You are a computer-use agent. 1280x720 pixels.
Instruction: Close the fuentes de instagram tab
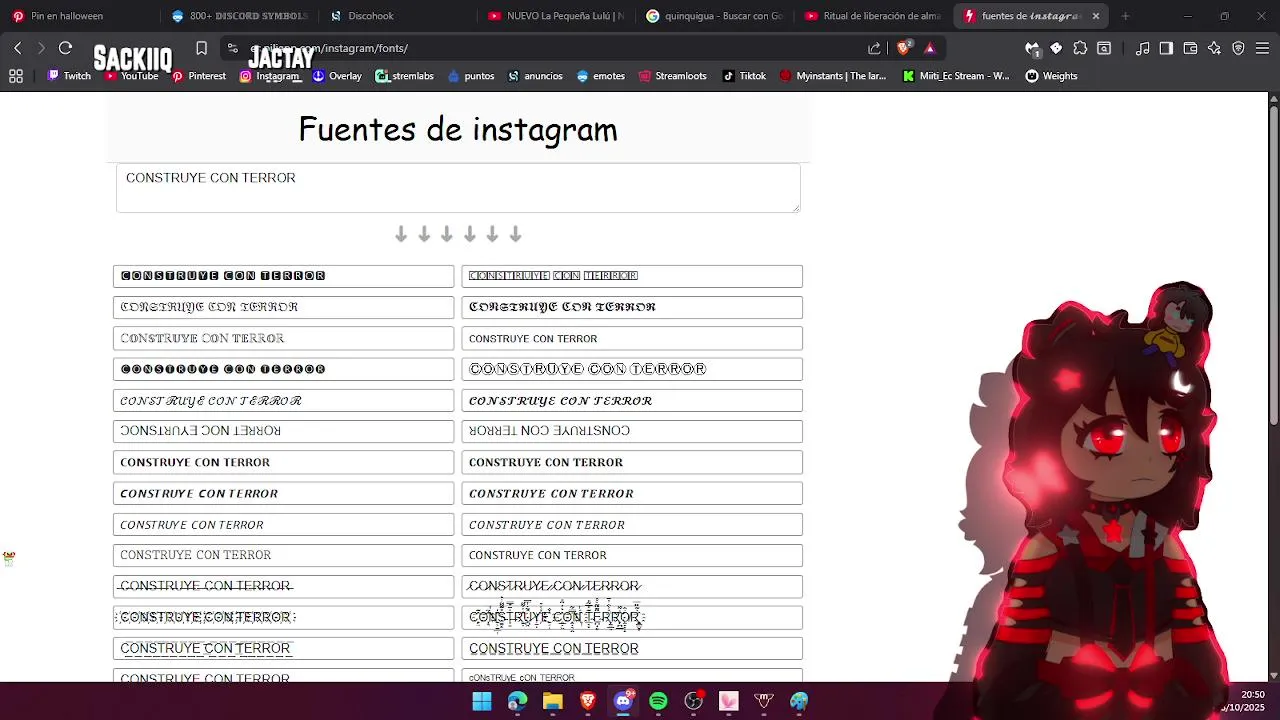tap(1096, 16)
